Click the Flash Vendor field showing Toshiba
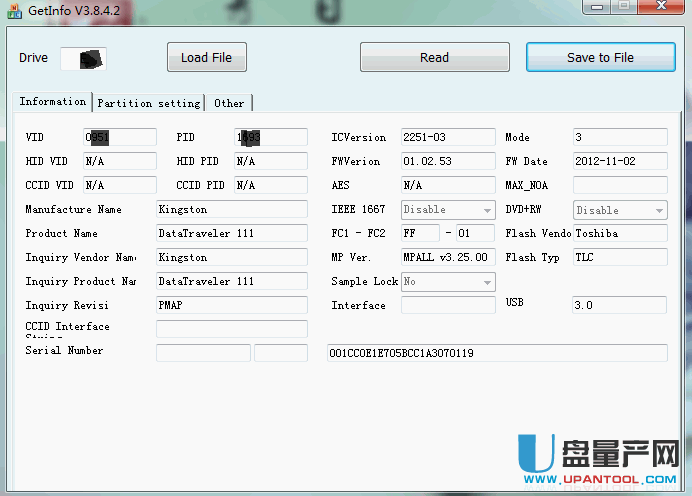Image resolution: width=692 pixels, height=496 pixels. (x=619, y=233)
